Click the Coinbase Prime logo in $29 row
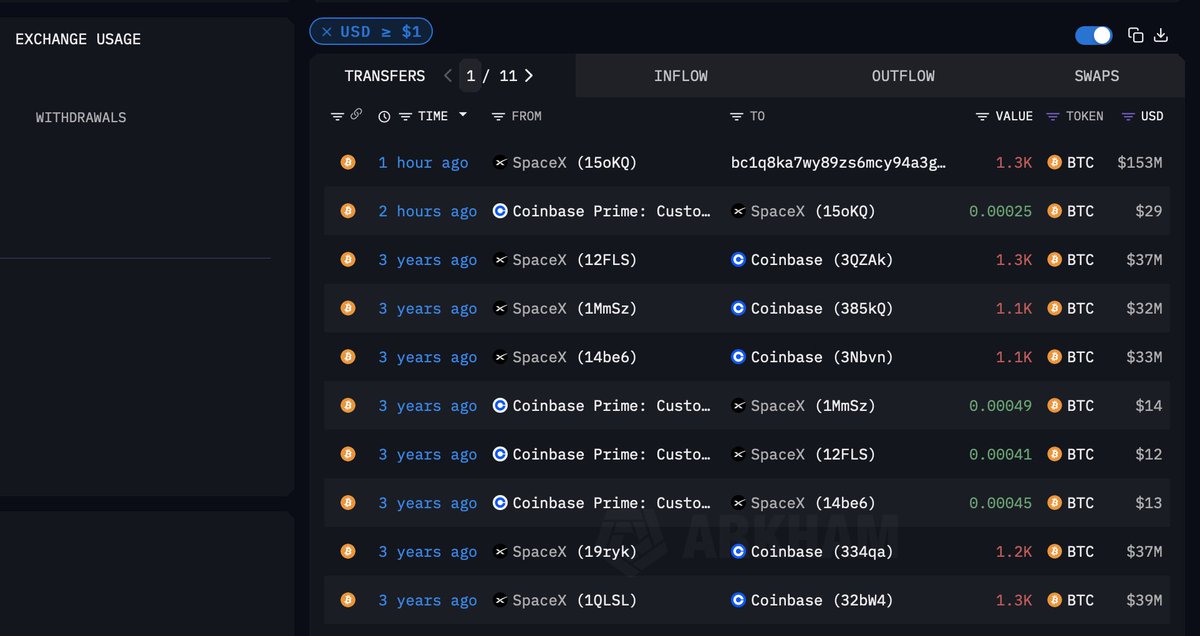Viewport: 1200px width, 636px height. coord(500,211)
